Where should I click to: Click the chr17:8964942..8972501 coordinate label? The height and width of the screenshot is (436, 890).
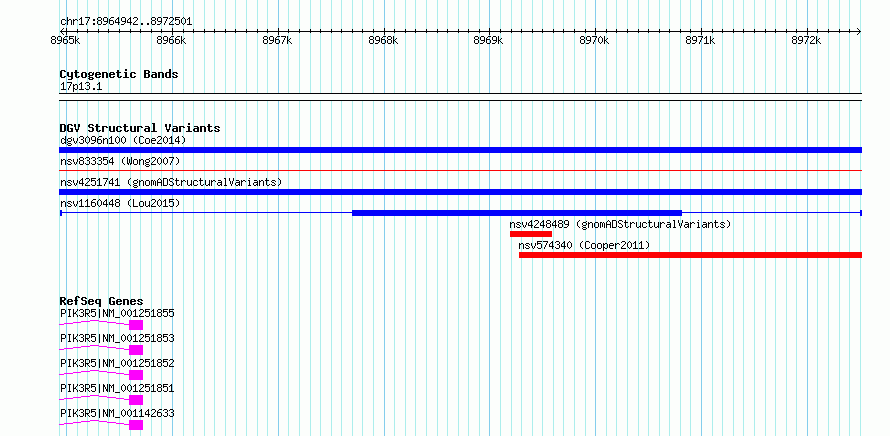[x=126, y=22]
